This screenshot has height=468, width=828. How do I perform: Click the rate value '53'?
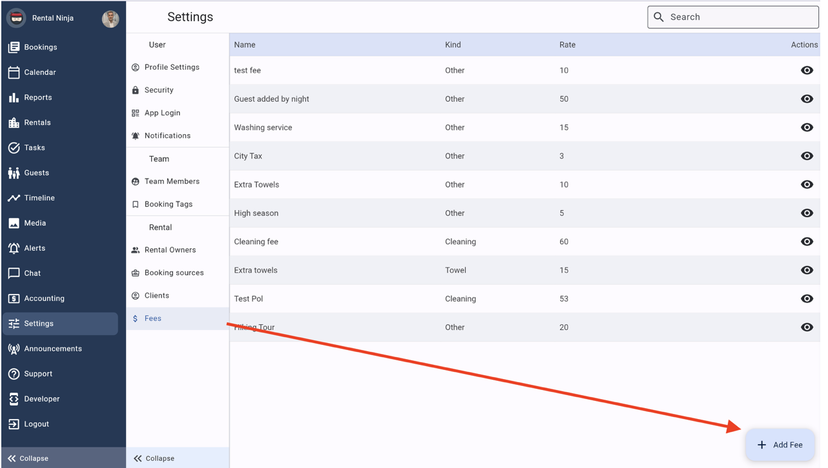[563, 298]
